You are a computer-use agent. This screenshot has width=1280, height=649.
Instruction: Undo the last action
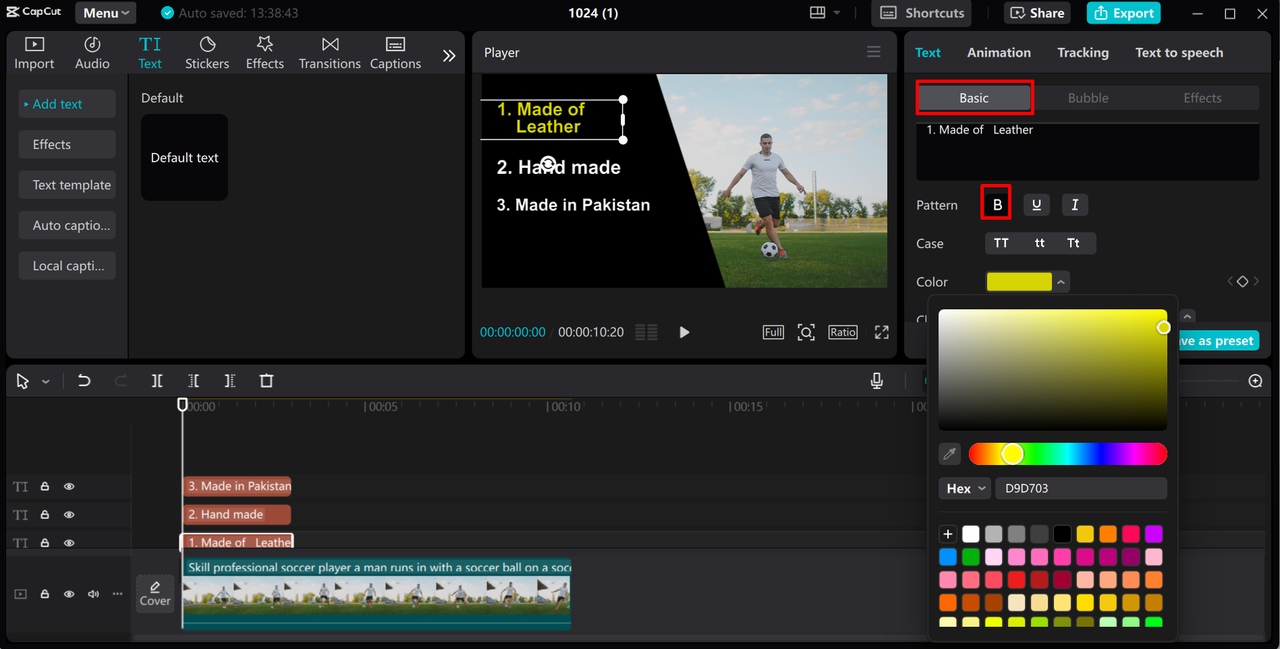(84, 381)
